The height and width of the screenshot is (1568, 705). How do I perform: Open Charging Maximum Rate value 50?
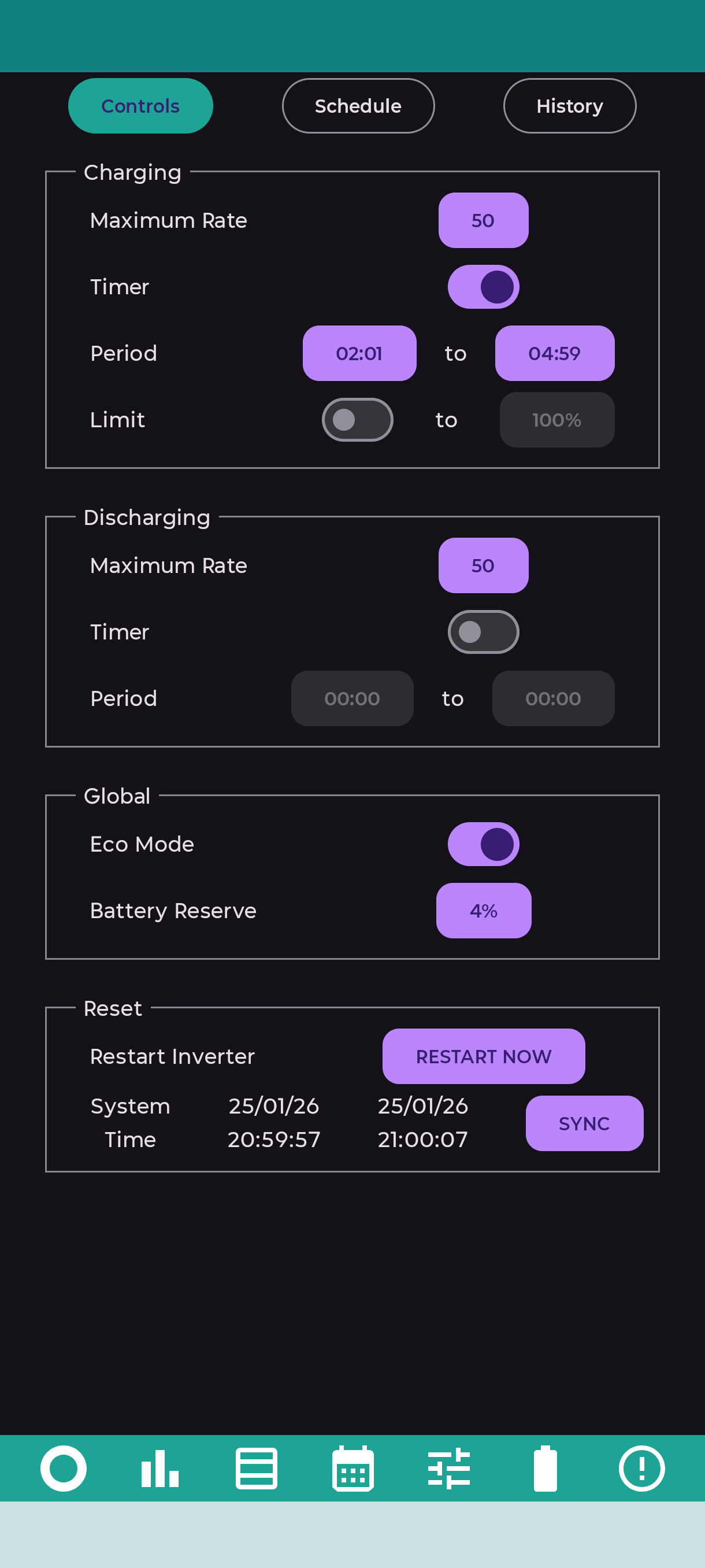point(484,220)
